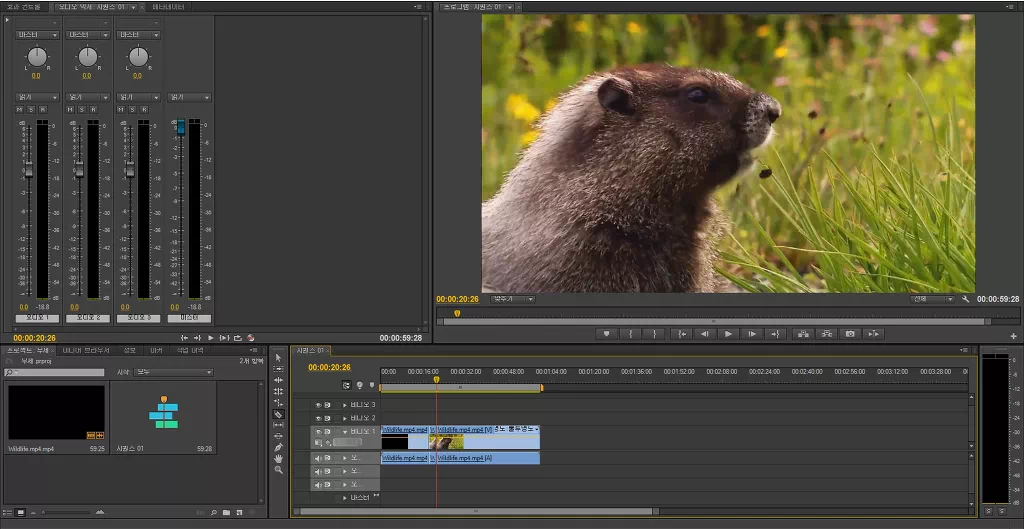Select the Track Select tool

279,369
